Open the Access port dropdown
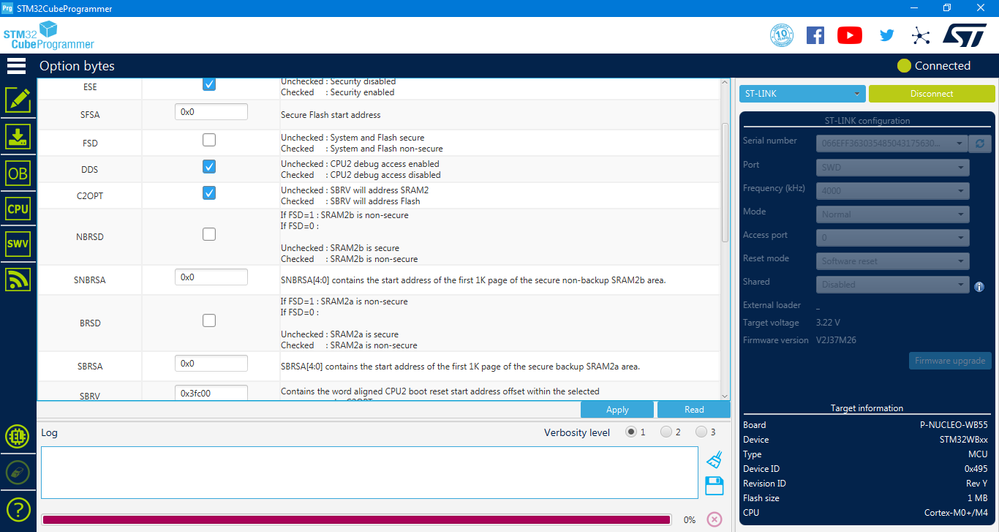The image size is (999, 532). pyautogui.click(x=893, y=238)
